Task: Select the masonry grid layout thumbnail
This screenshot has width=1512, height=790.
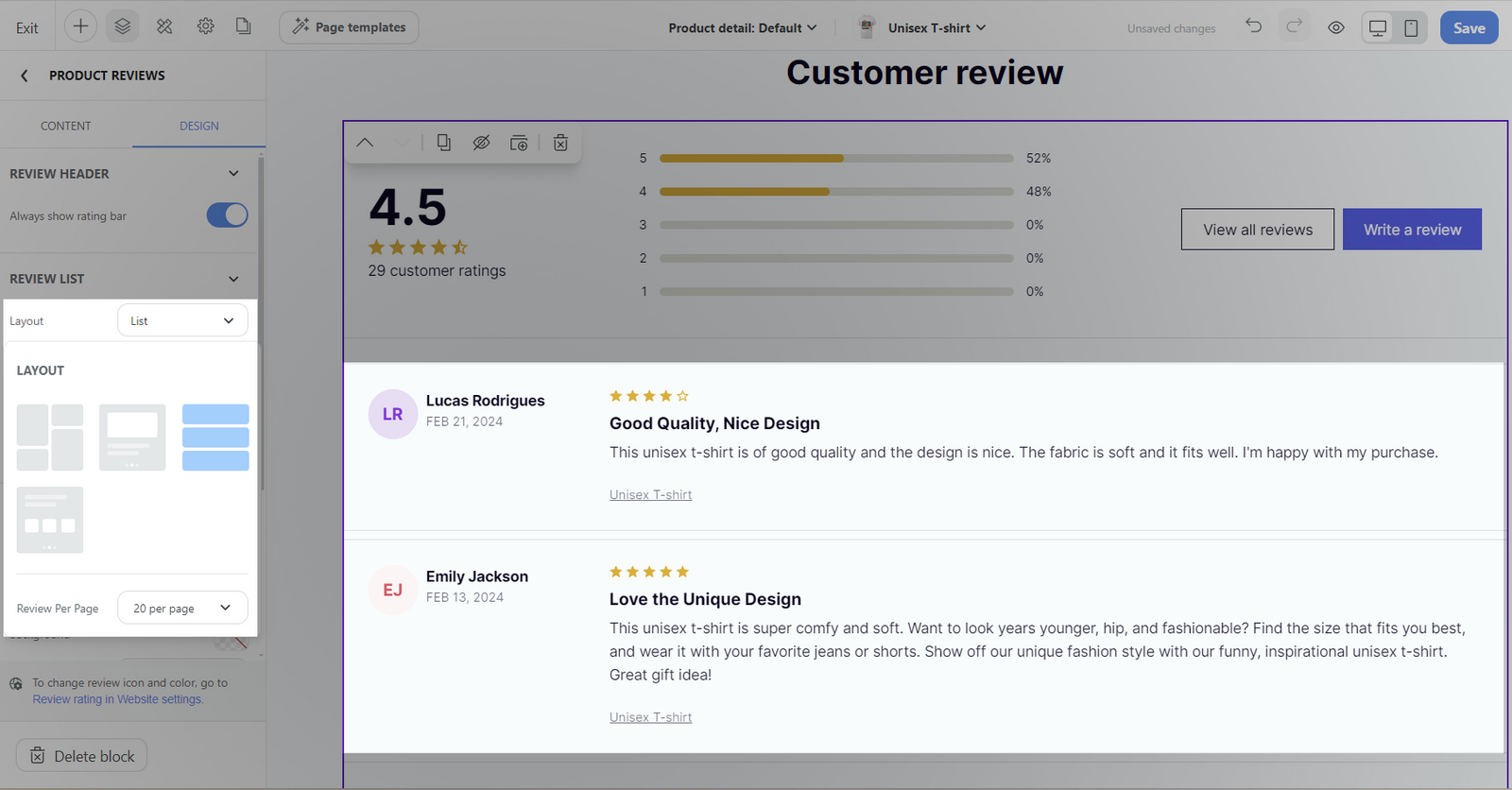Action: 50,438
